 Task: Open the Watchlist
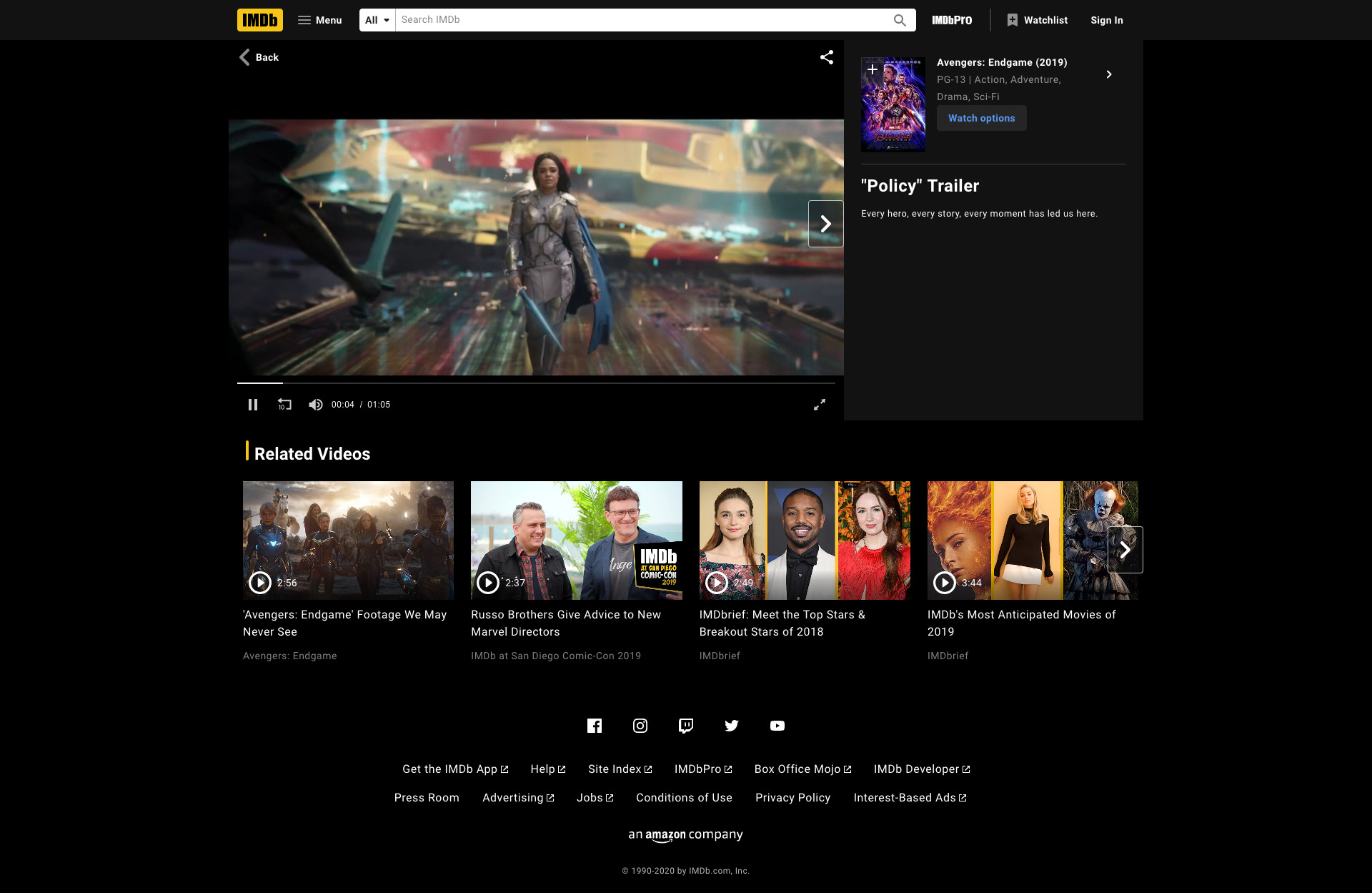(x=1038, y=20)
